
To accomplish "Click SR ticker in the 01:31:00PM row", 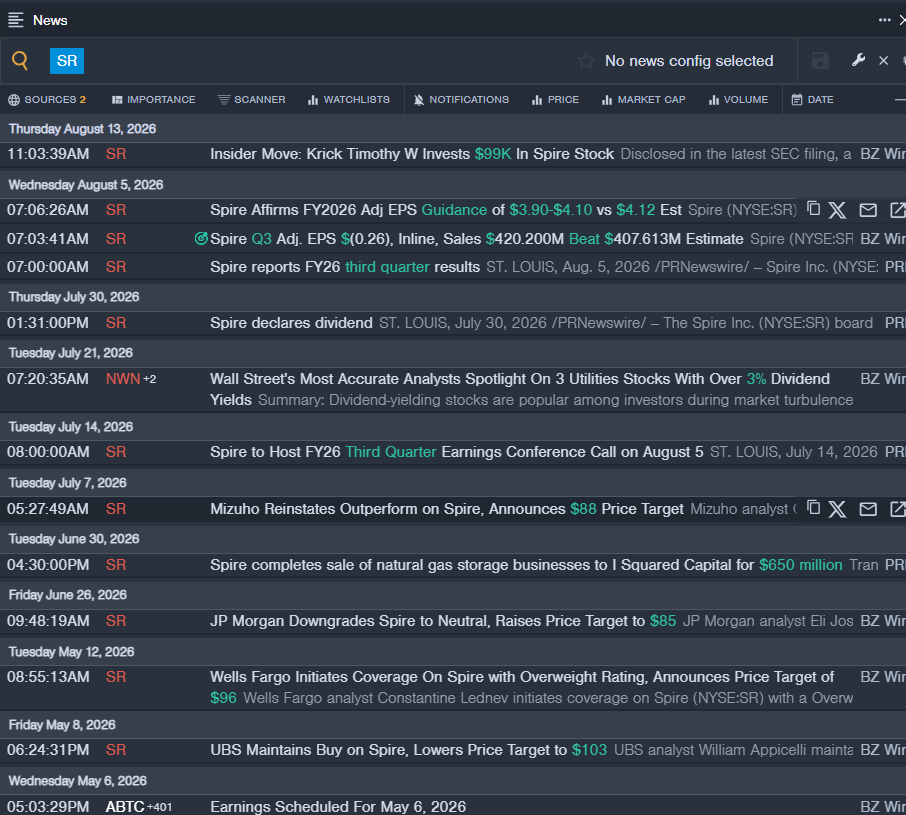I will click(116, 323).
